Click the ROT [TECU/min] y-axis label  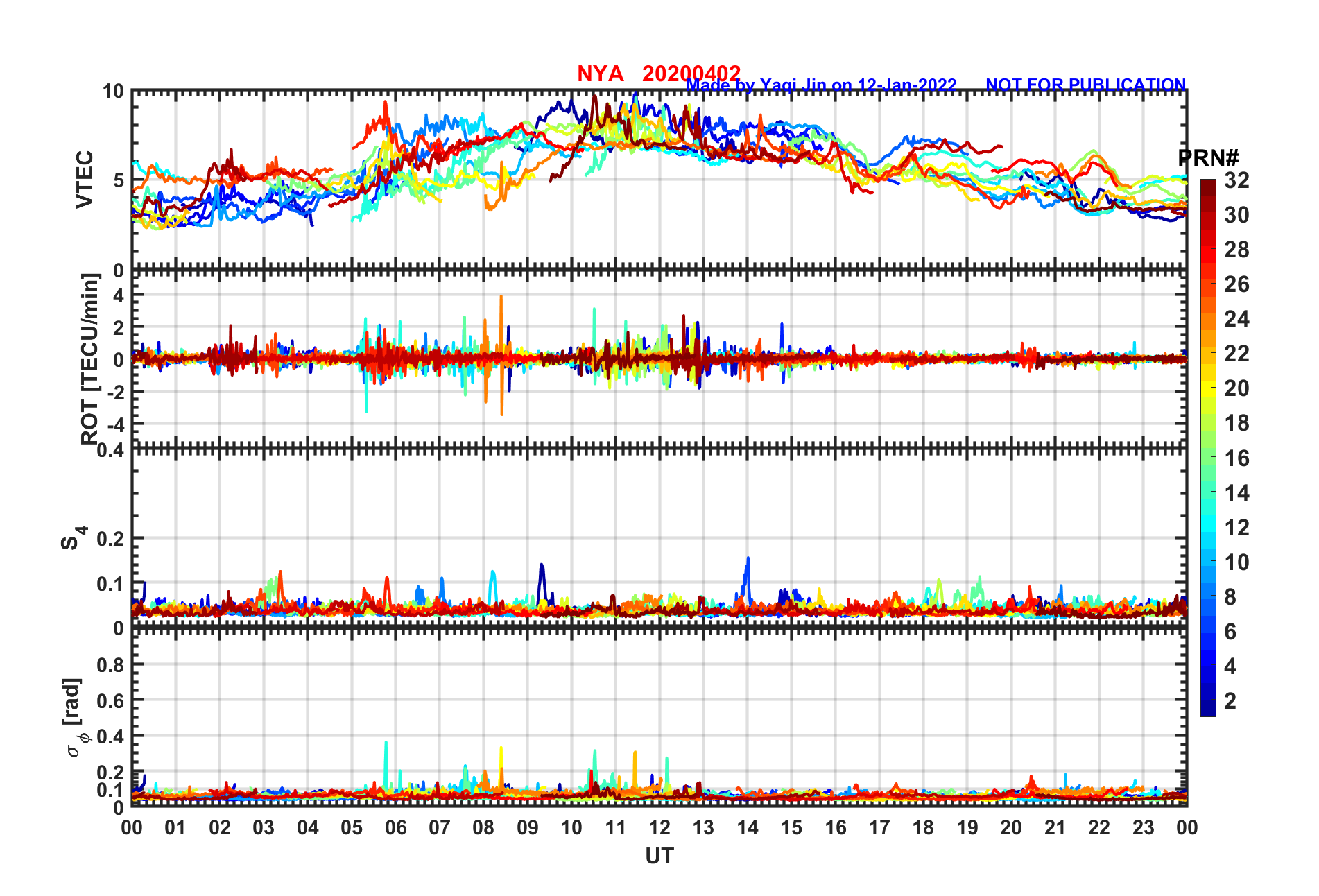(x=90, y=359)
